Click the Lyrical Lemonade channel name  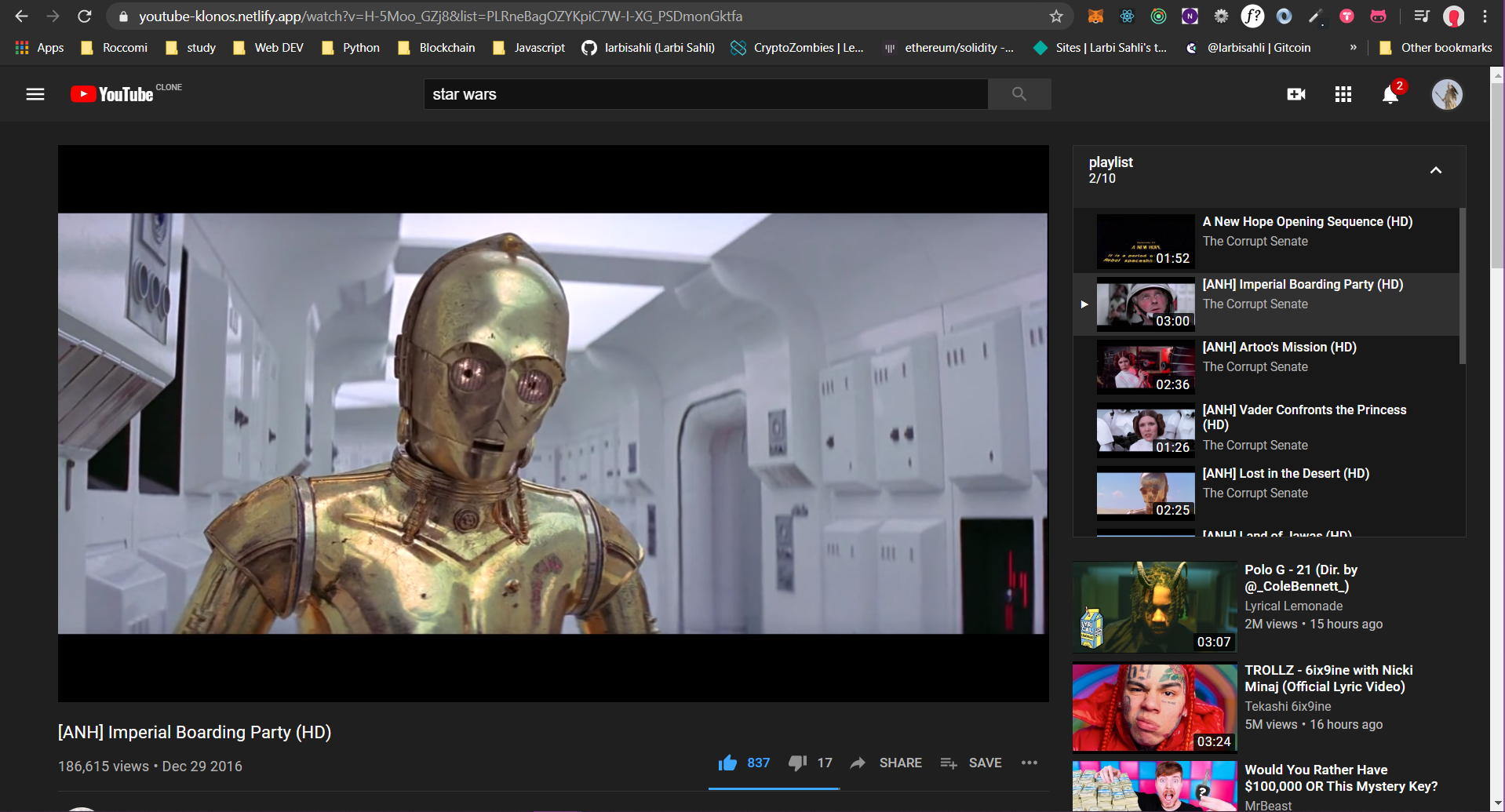tap(1293, 606)
